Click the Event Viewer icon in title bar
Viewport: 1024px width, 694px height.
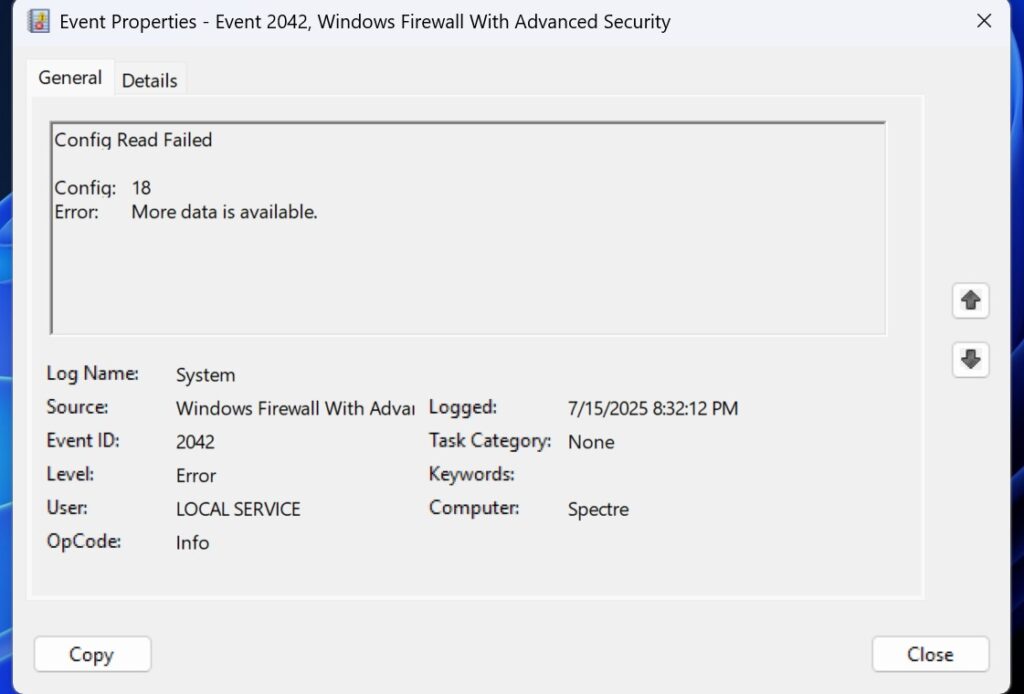click(x=37, y=20)
